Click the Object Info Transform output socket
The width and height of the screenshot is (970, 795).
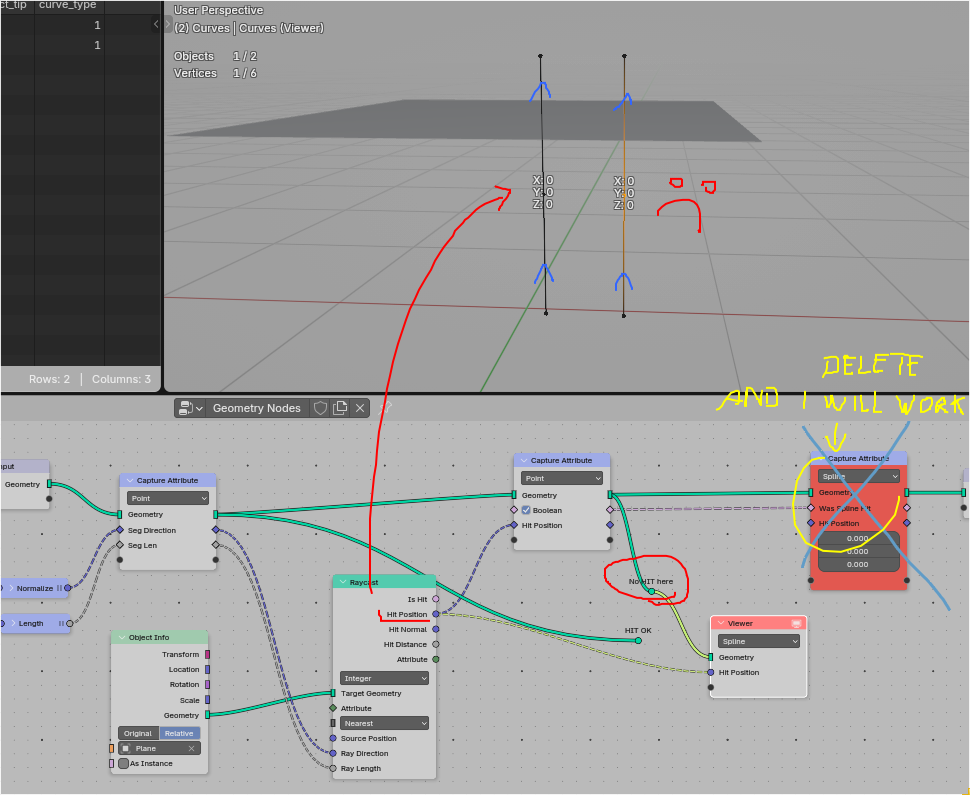click(207, 655)
